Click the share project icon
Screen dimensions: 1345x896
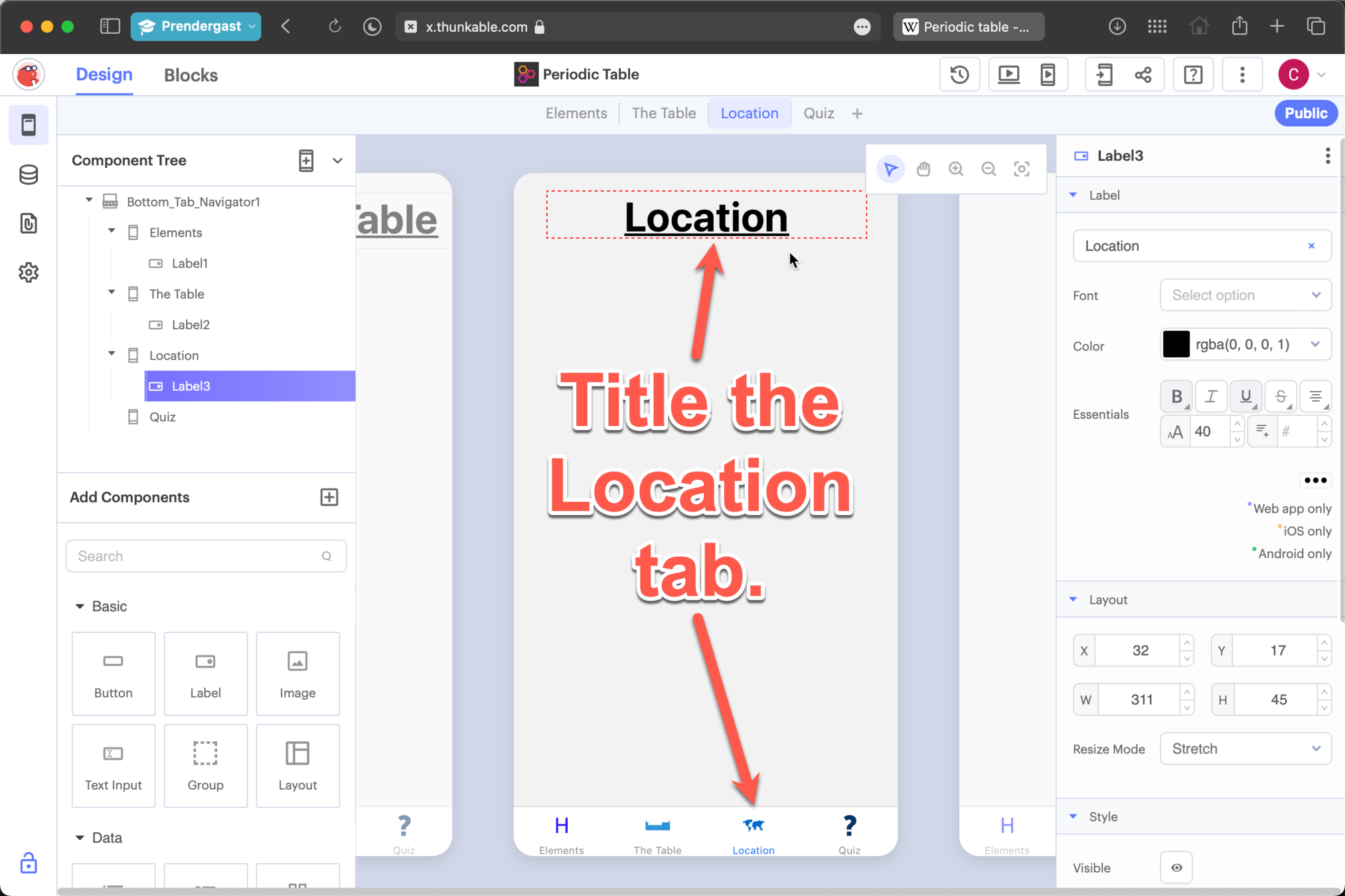[1143, 74]
